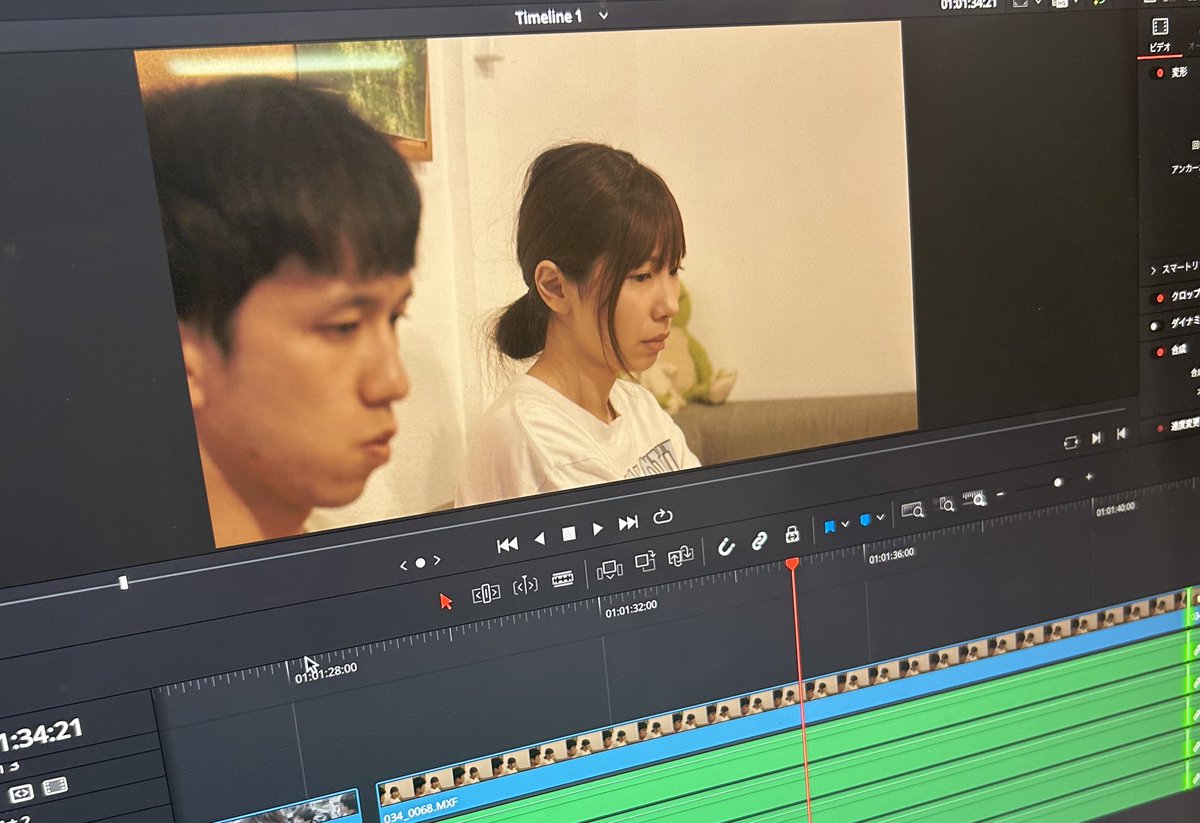Click the Full Extent Zoom icon
The width and height of the screenshot is (1200, 823).
coord(912,510)
